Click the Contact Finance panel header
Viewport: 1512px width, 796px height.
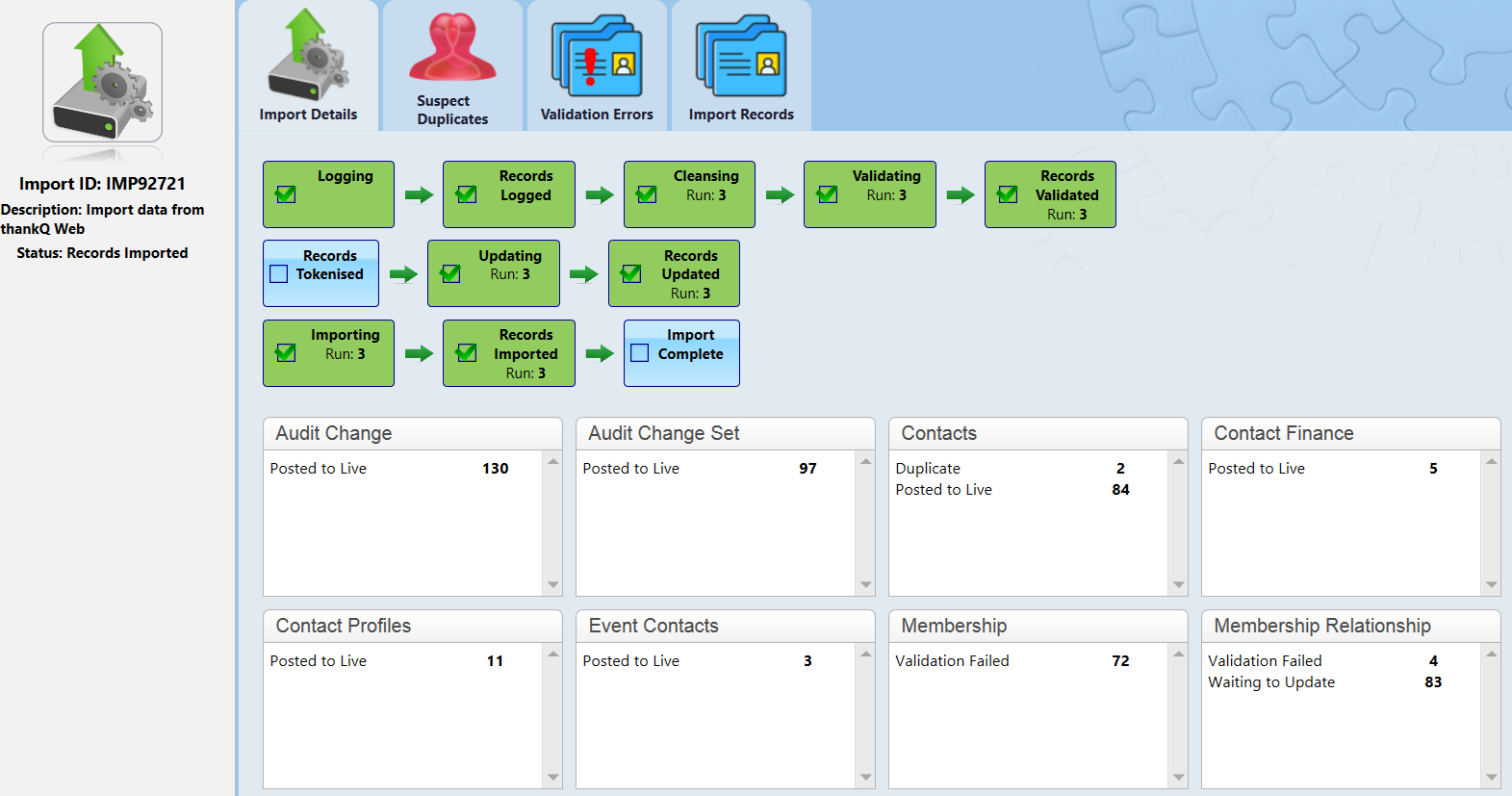pyautogui.click(x=1350, y=433)
